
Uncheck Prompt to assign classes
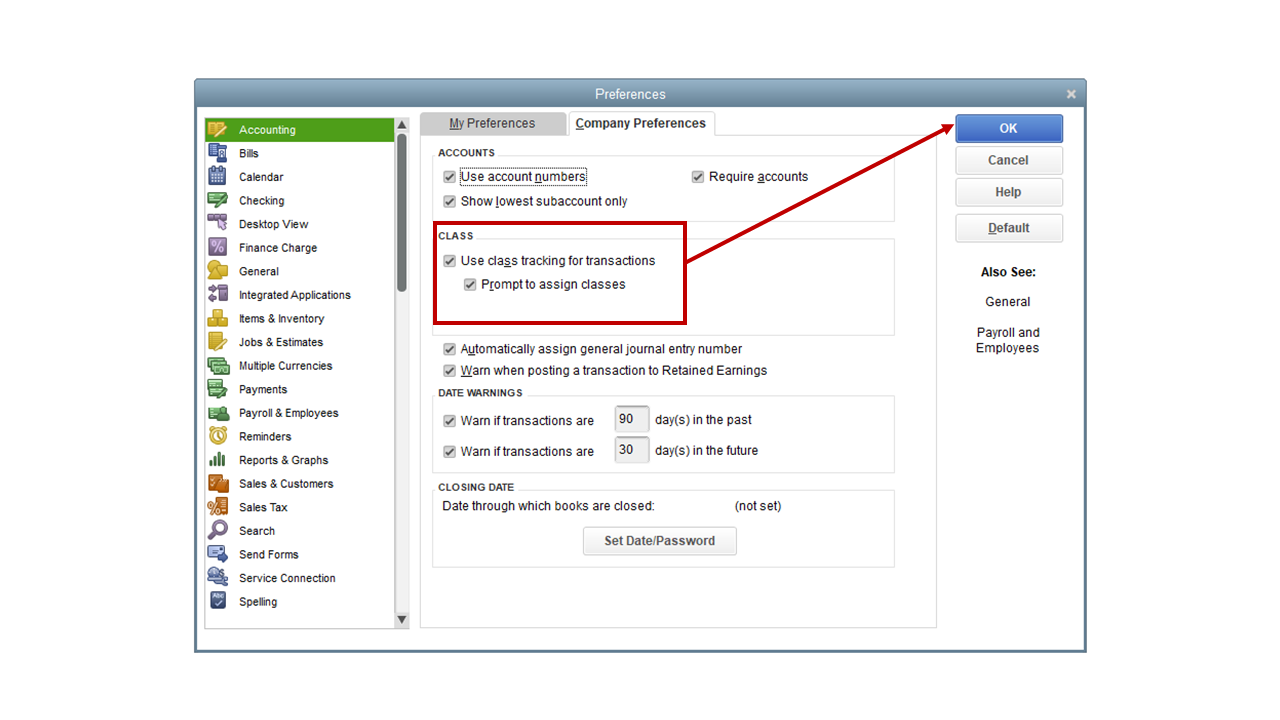470,285
